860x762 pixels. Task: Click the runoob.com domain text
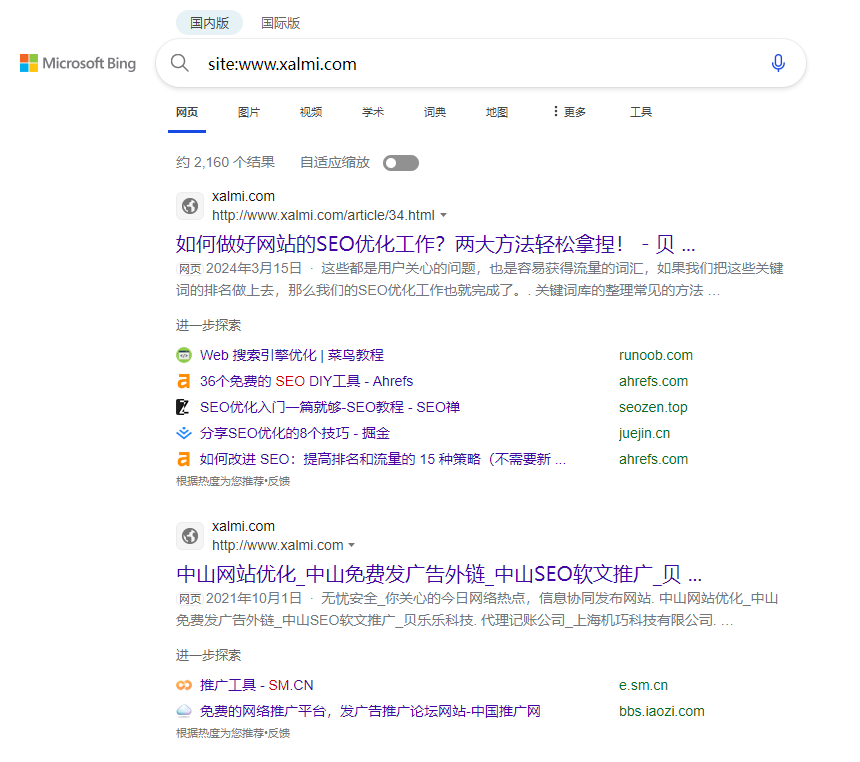coord(655,355)
